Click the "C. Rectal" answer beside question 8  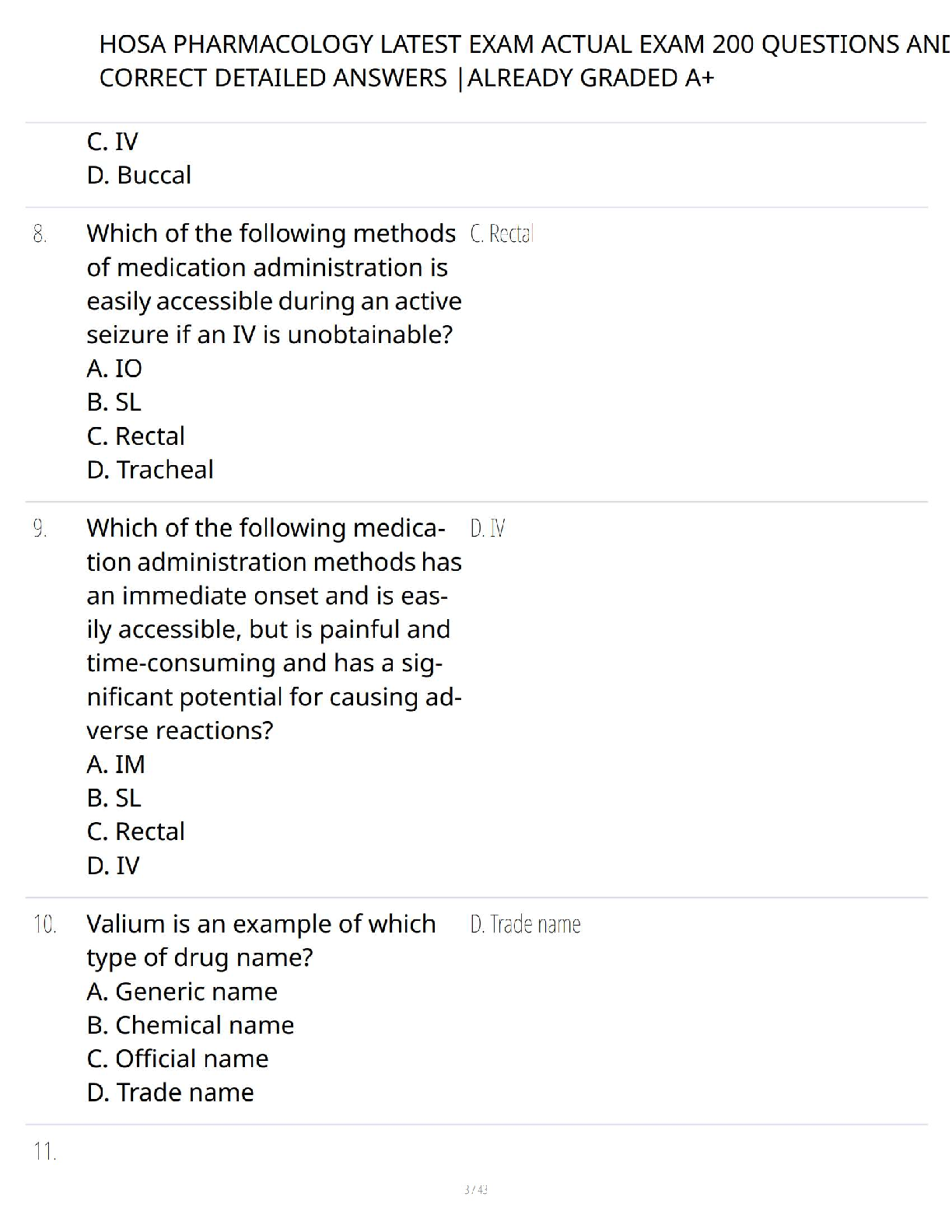(502, 234)
